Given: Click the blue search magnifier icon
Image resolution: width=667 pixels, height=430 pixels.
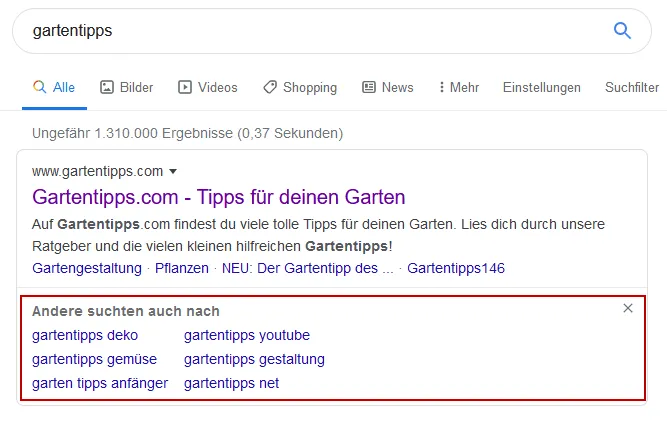Looking at the screenshot, I should (x=622, y=31).
